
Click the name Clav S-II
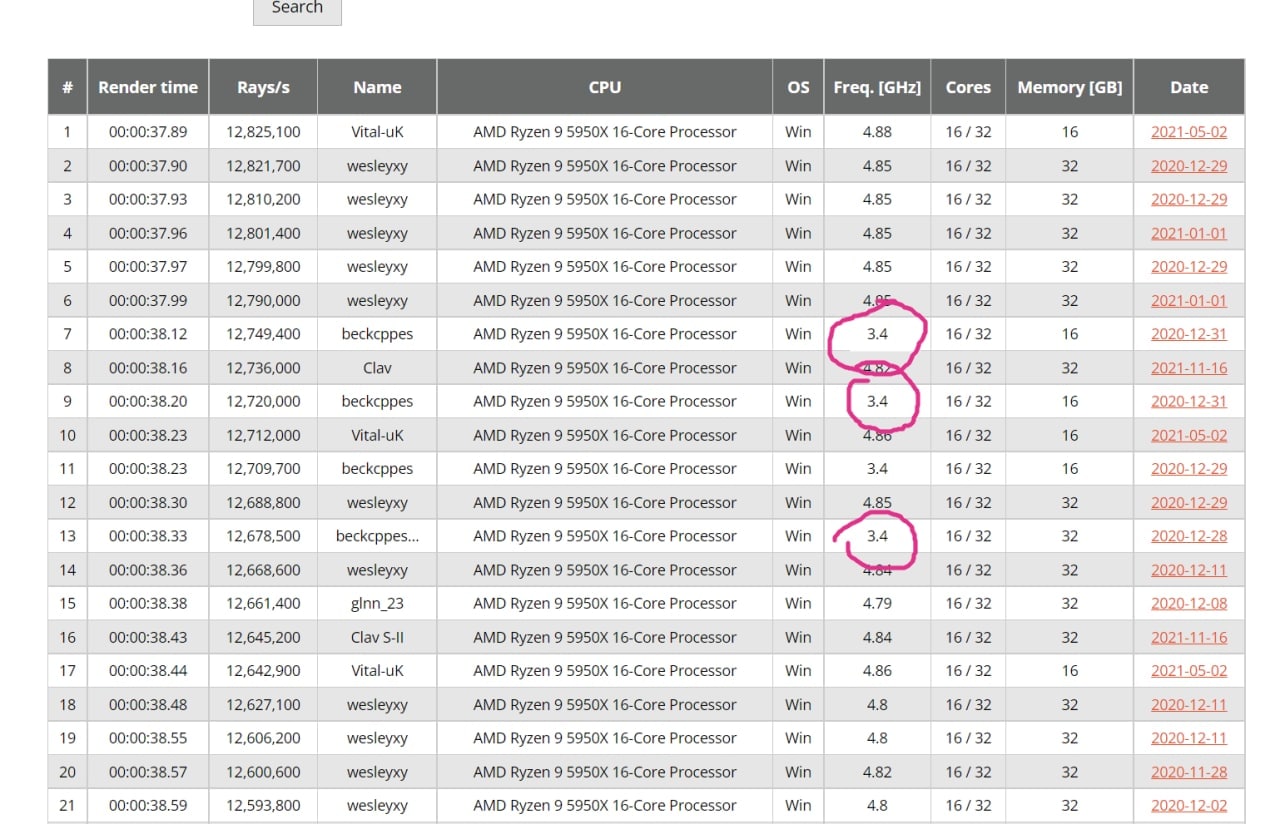(377, 637)
